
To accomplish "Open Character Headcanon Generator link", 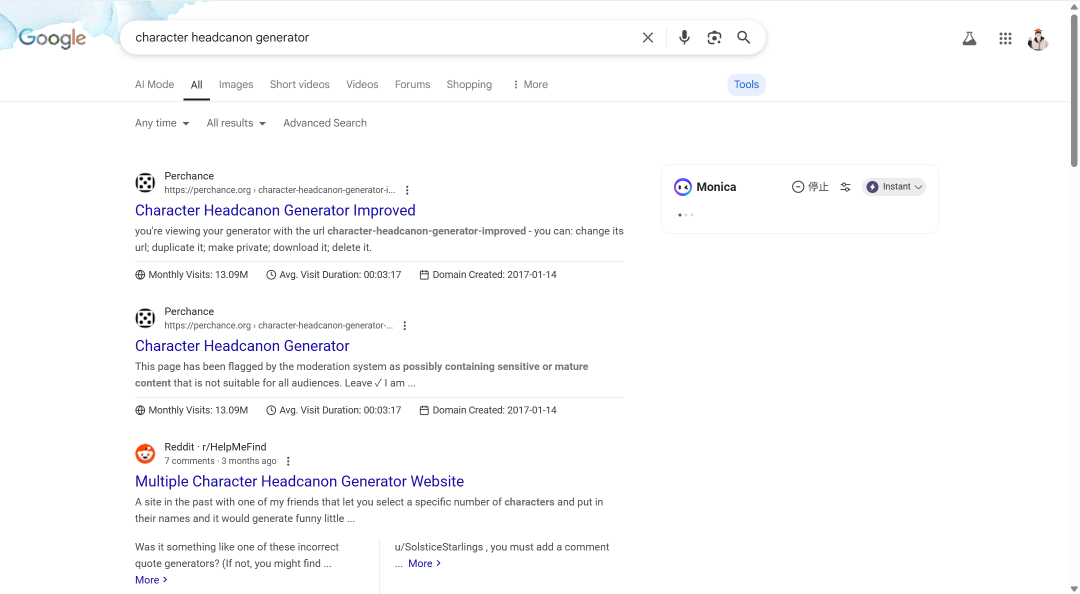I will [x=242, y=346].
